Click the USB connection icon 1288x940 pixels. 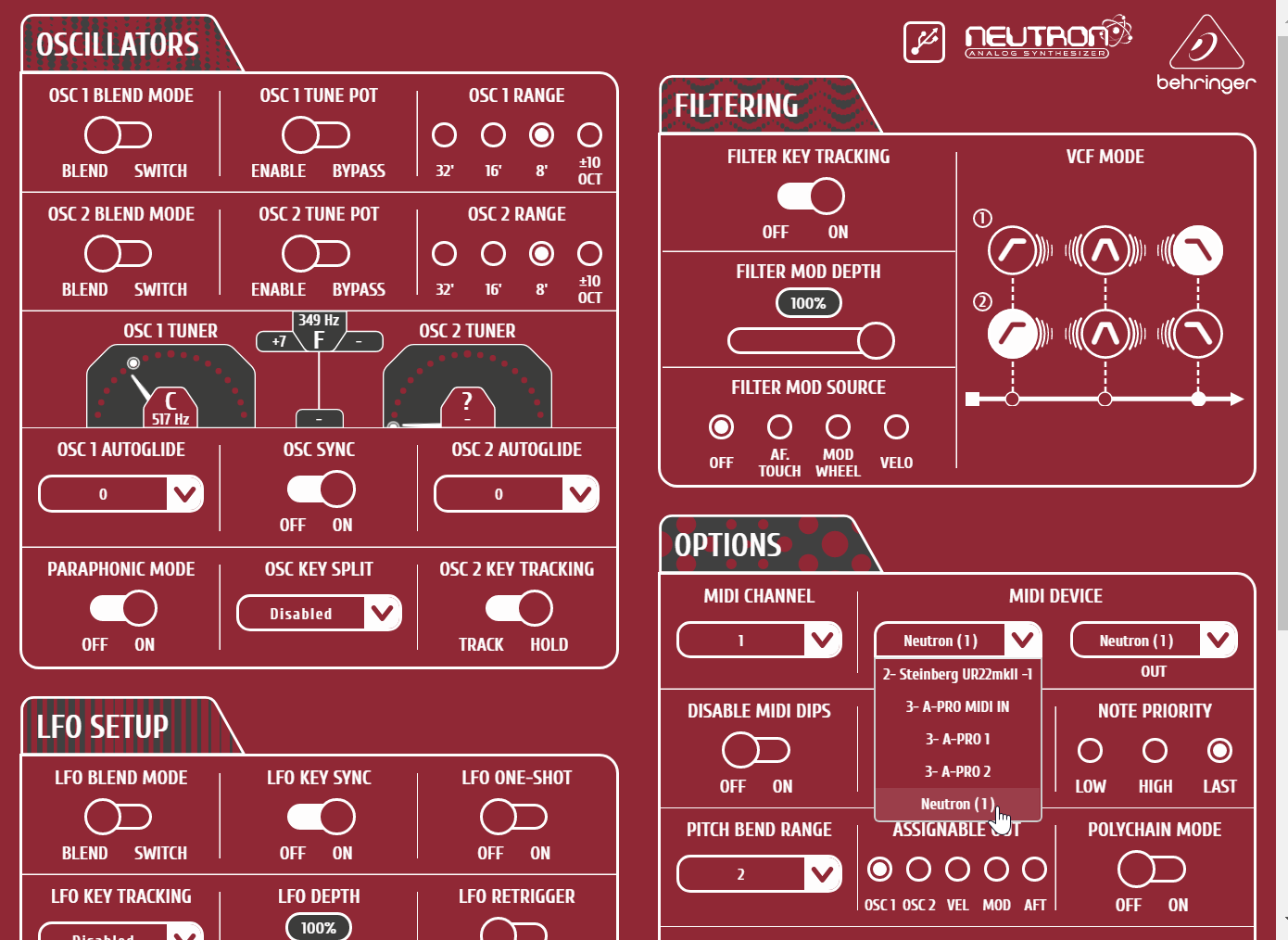924,42
